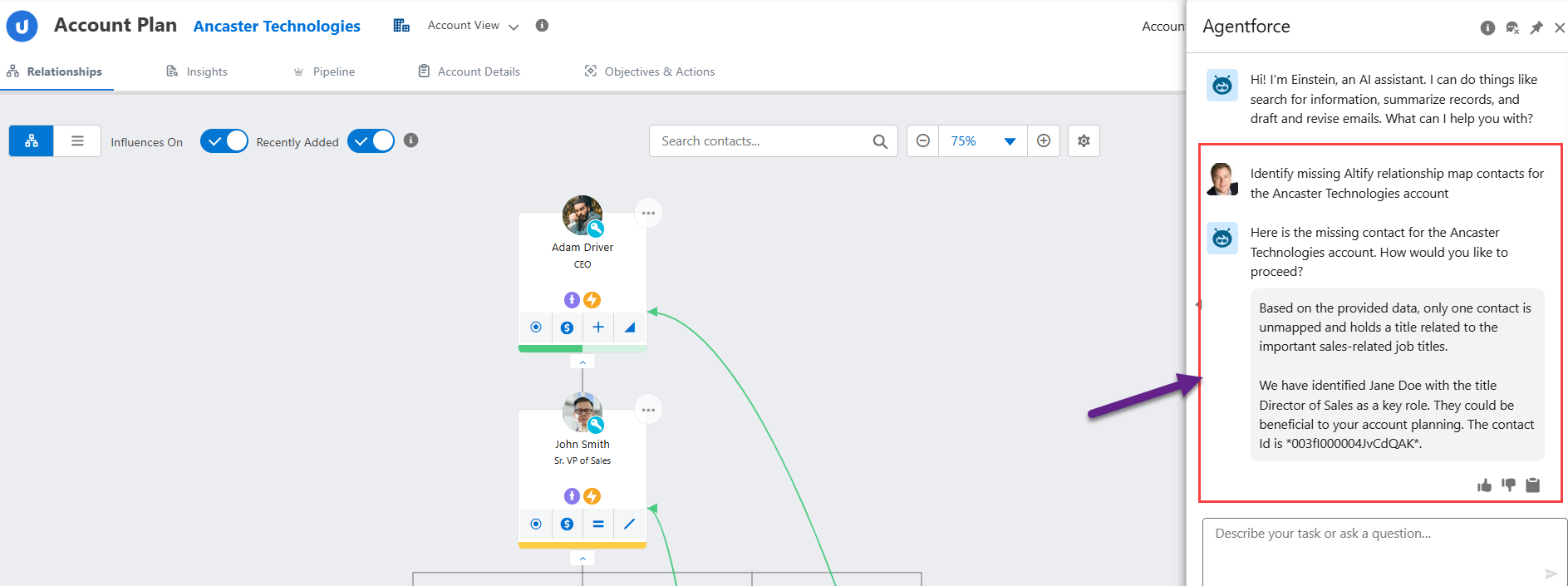Switch to the org chart view button

click(32, 141)
